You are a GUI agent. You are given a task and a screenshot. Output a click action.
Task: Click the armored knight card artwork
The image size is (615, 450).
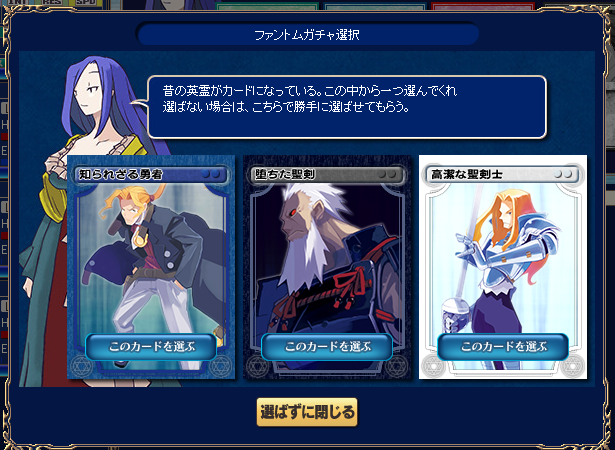[x=503, y=259]
